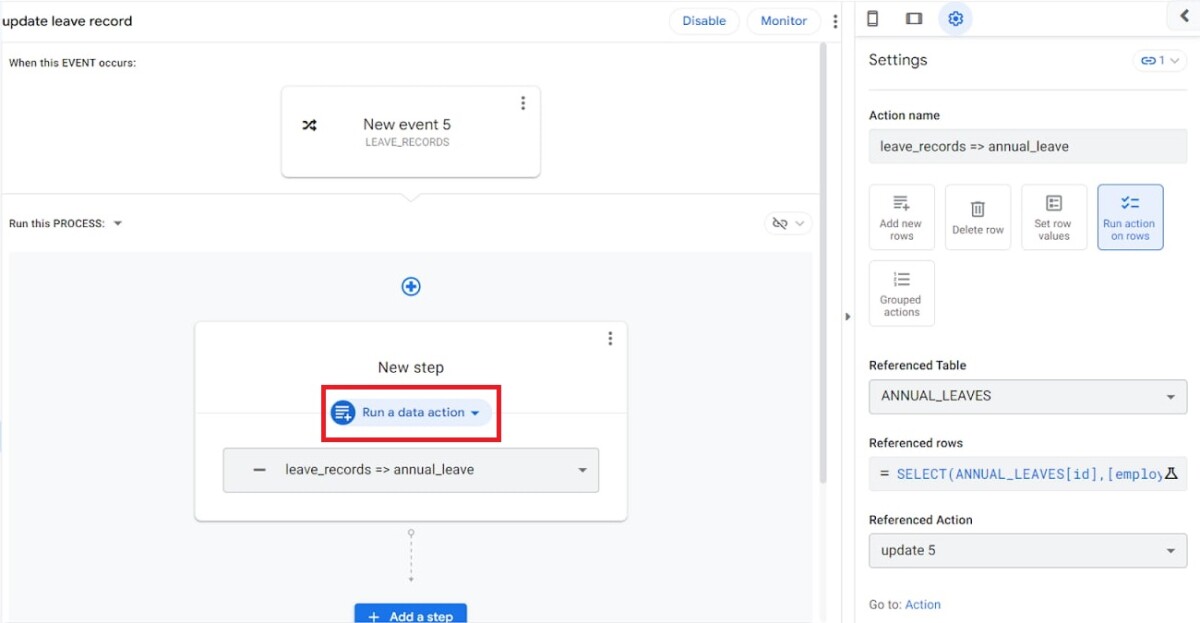1200x623 pixels.
Task: Choose the Set row values action icon
Action: [1054, 216]
